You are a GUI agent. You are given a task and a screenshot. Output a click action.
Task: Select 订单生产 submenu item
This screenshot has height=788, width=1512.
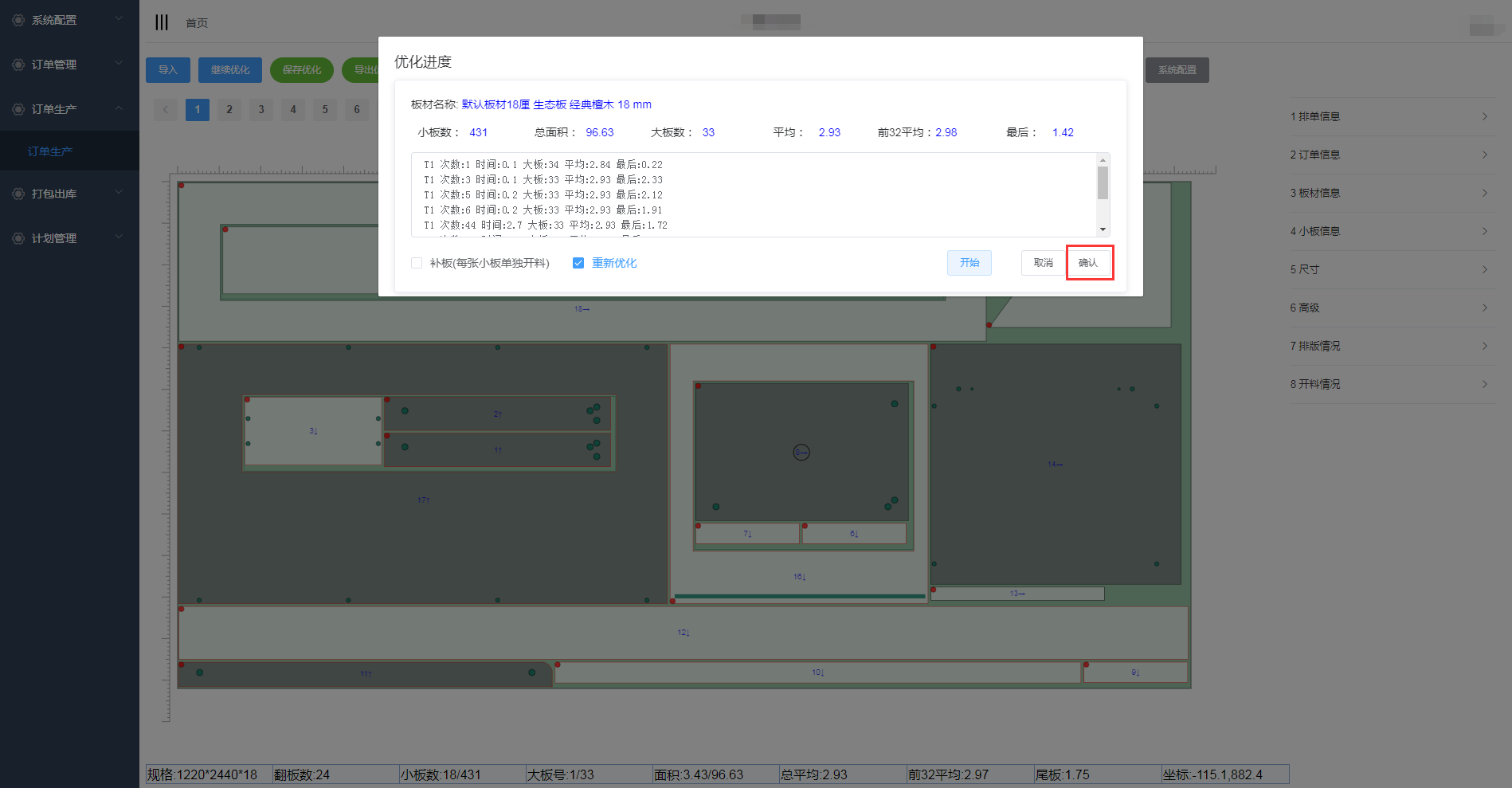[x=50, y=151]
